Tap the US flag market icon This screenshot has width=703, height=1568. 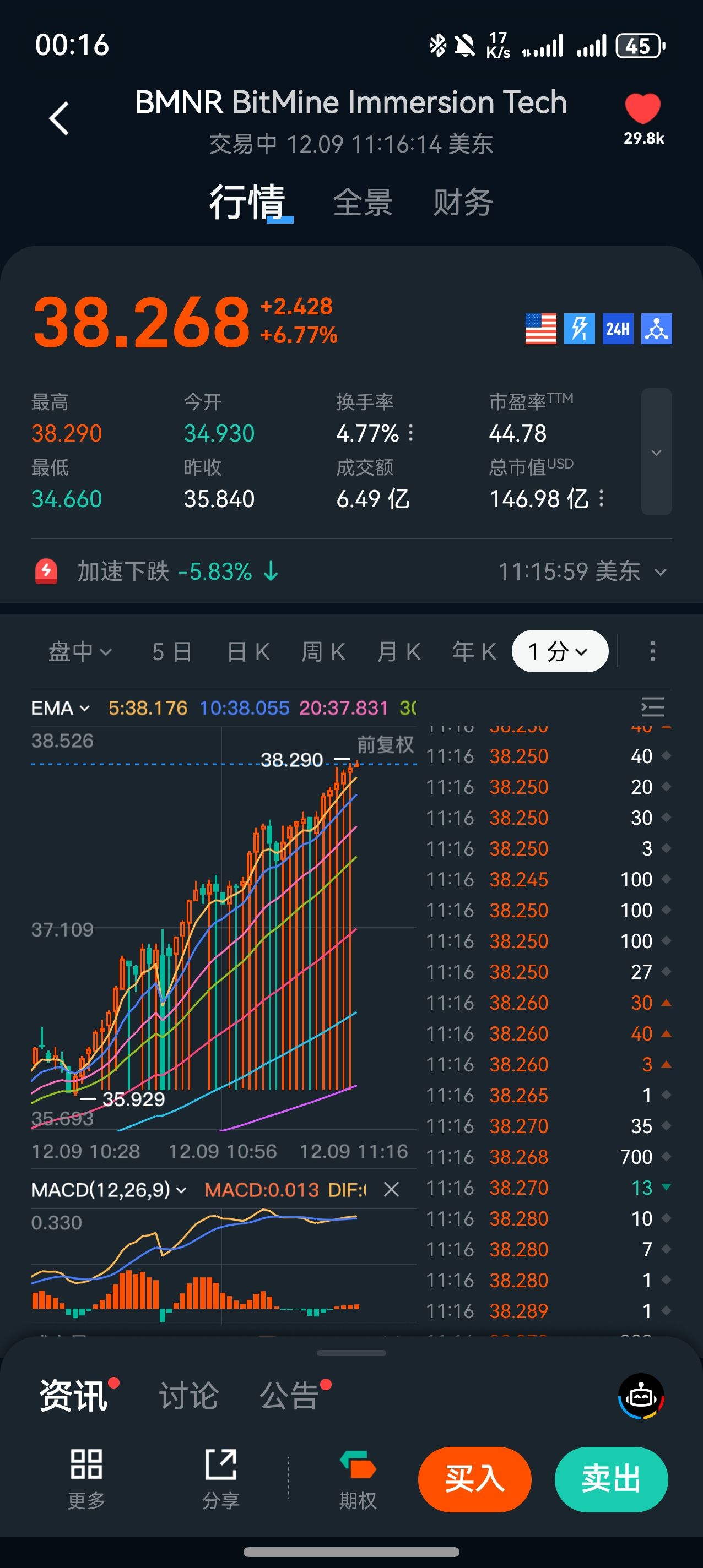540,329
